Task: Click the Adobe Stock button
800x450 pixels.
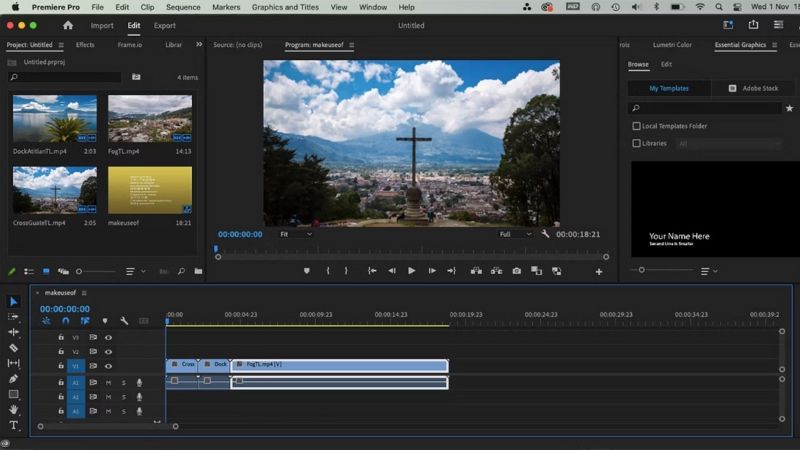Action: [753, 88]
